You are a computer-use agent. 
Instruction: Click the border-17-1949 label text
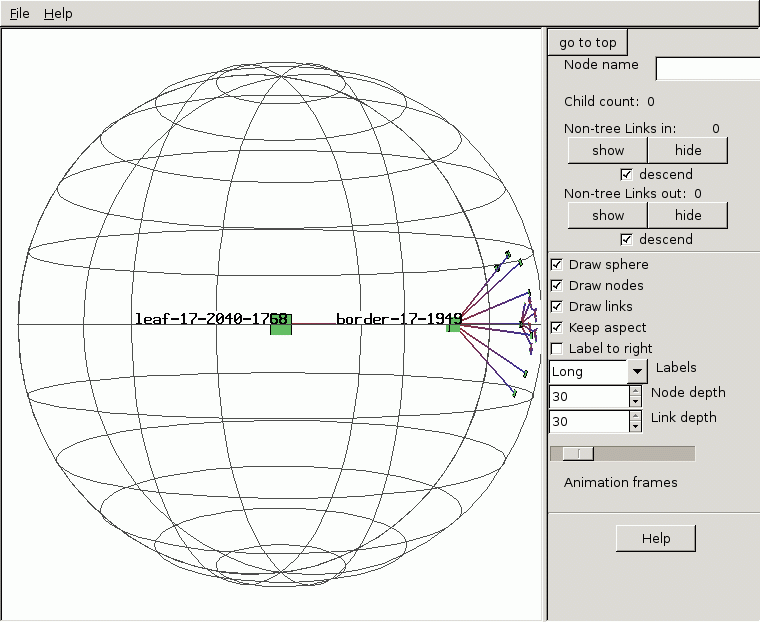point(399,319)
